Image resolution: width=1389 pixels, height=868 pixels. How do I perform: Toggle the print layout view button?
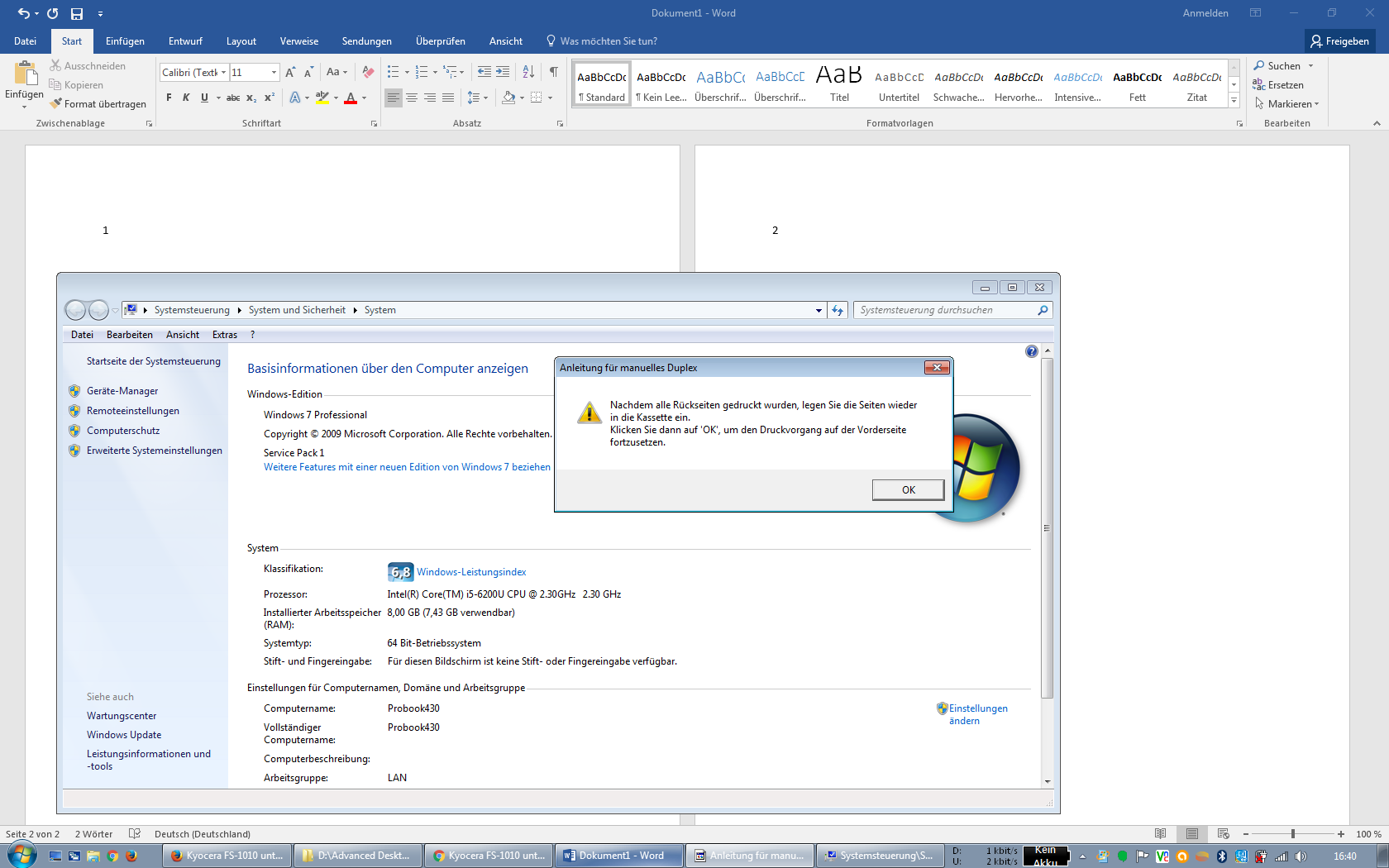click(1192, 834)
